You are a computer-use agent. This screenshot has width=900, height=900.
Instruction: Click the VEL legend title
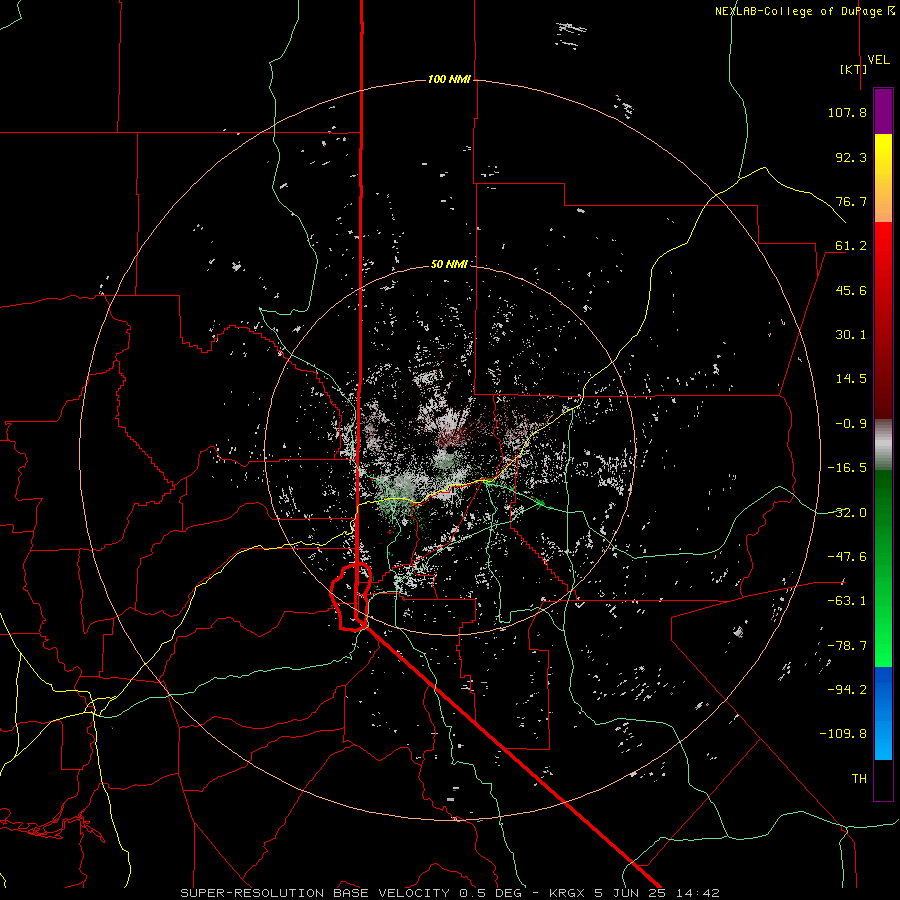878,59
